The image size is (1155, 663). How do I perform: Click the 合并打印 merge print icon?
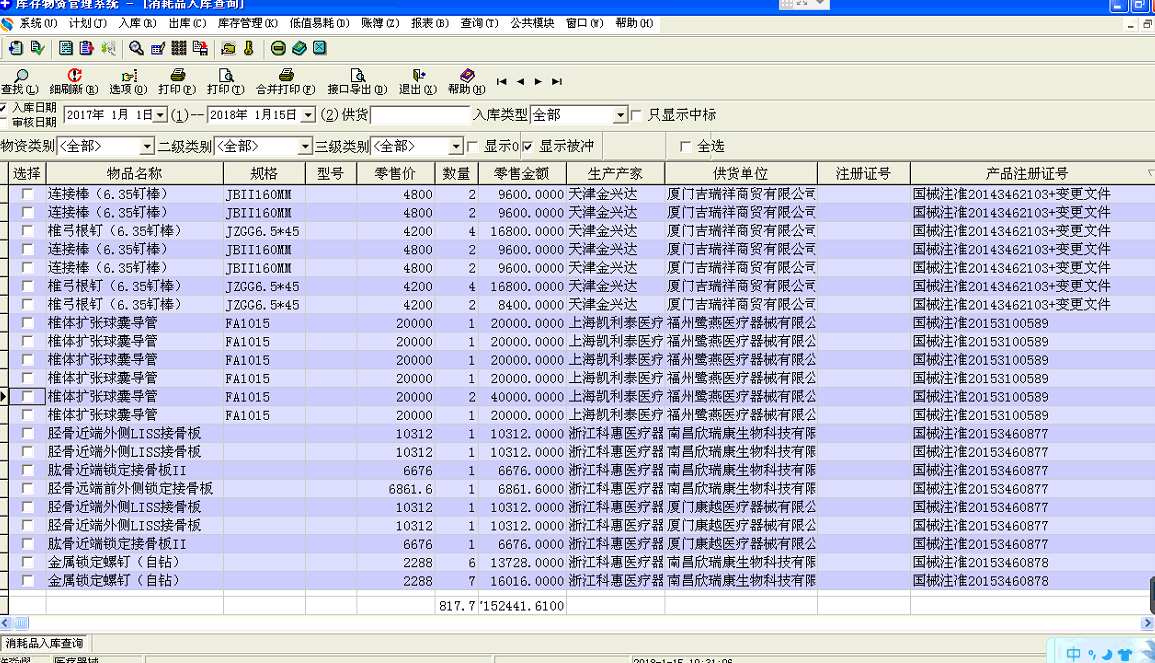point(286,75)
